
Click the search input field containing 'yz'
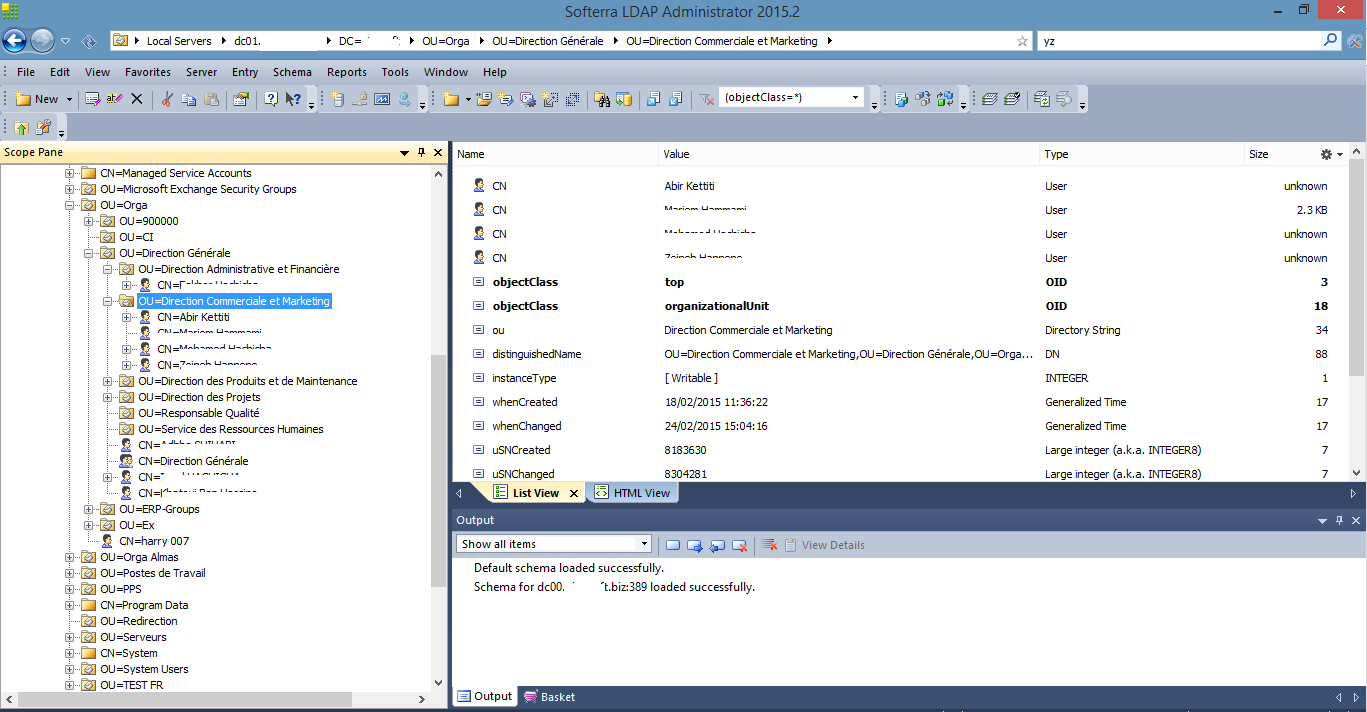[x=1179, y=41]
